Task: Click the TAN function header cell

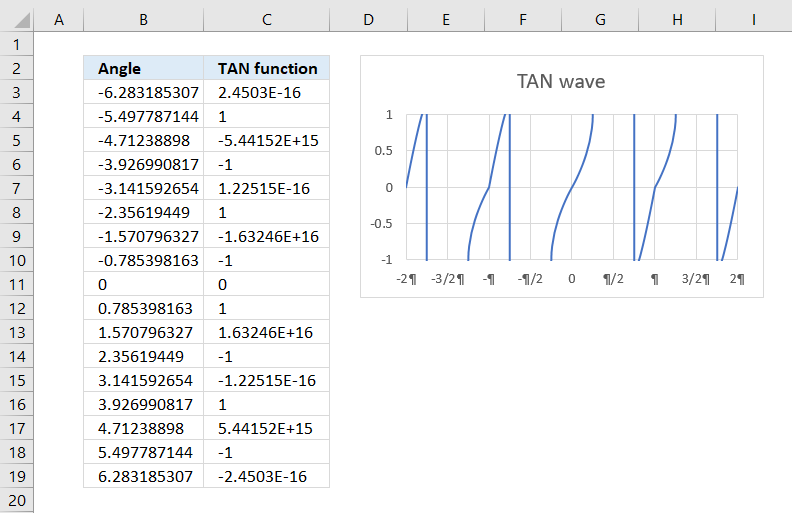Action: click(x=267, y=68)
